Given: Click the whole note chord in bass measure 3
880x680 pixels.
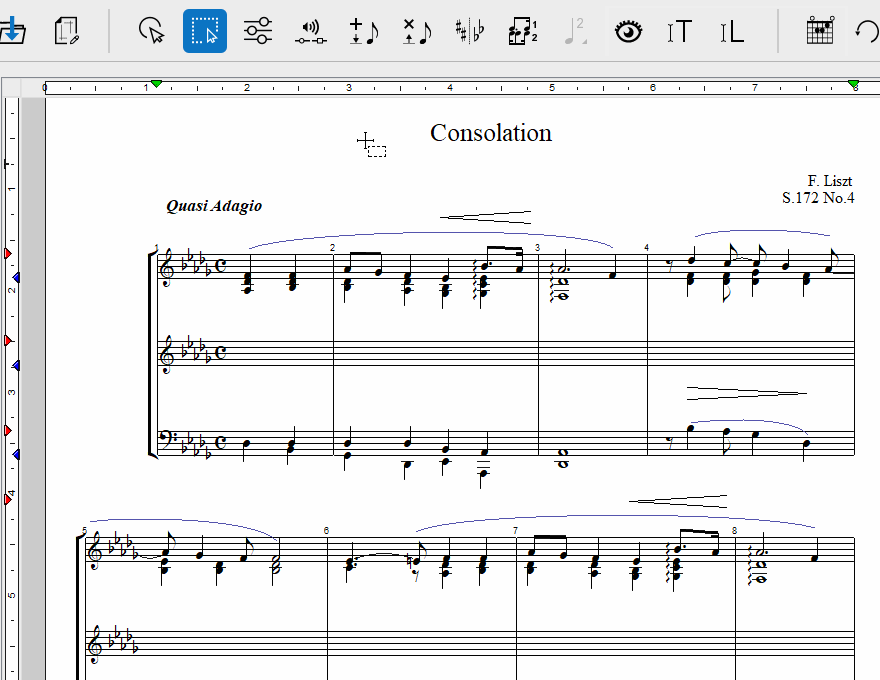Looking at the screenshot, I should coord(563,458).
